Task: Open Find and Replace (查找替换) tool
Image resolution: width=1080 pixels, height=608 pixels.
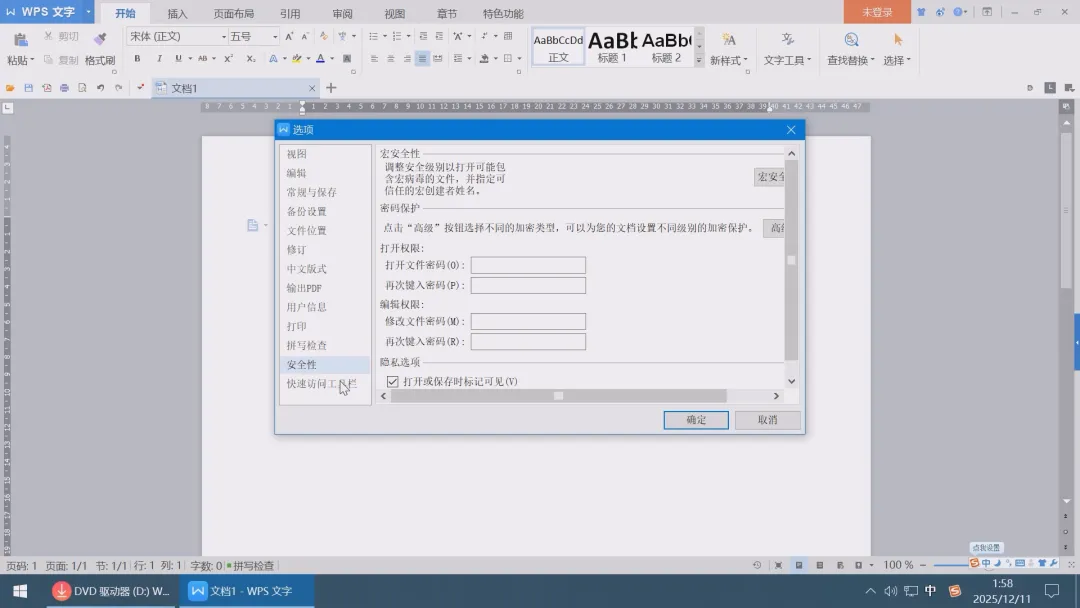Action: [x=851, y=48]
